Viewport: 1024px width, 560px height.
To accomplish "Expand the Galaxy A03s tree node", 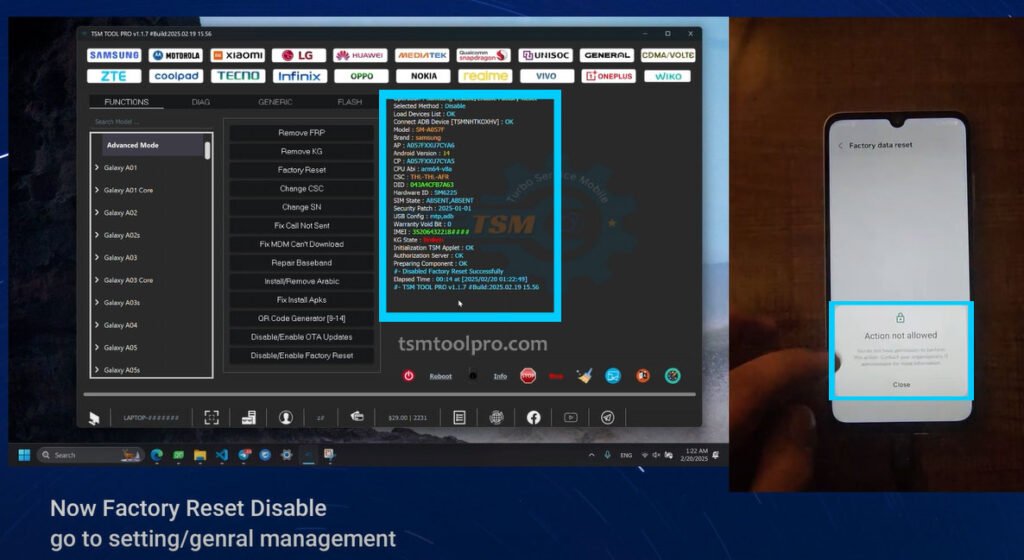I will tap(97, 303).
